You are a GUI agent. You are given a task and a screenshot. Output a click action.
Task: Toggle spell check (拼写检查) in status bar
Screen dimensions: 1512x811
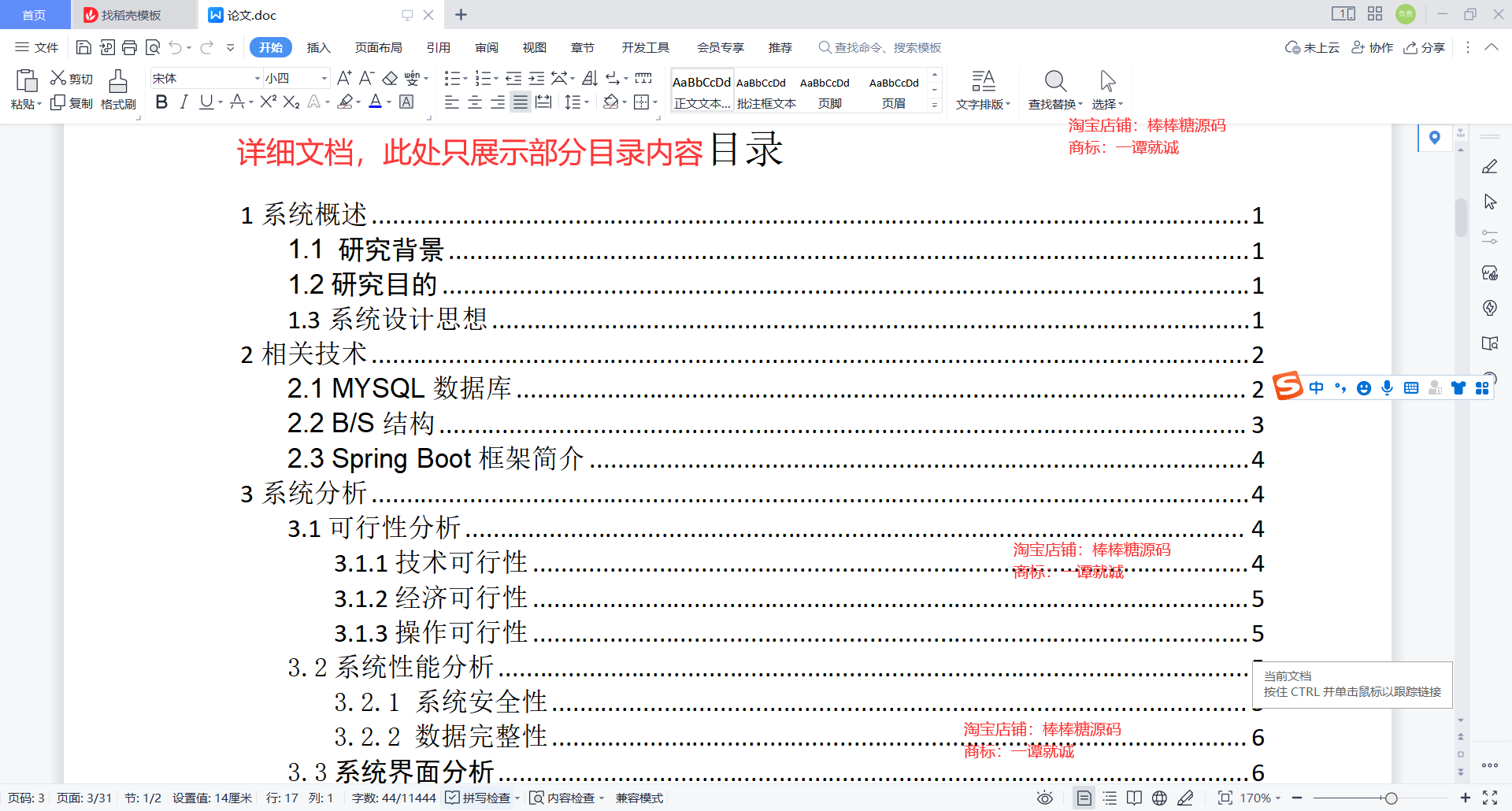[x=478, y=798]
